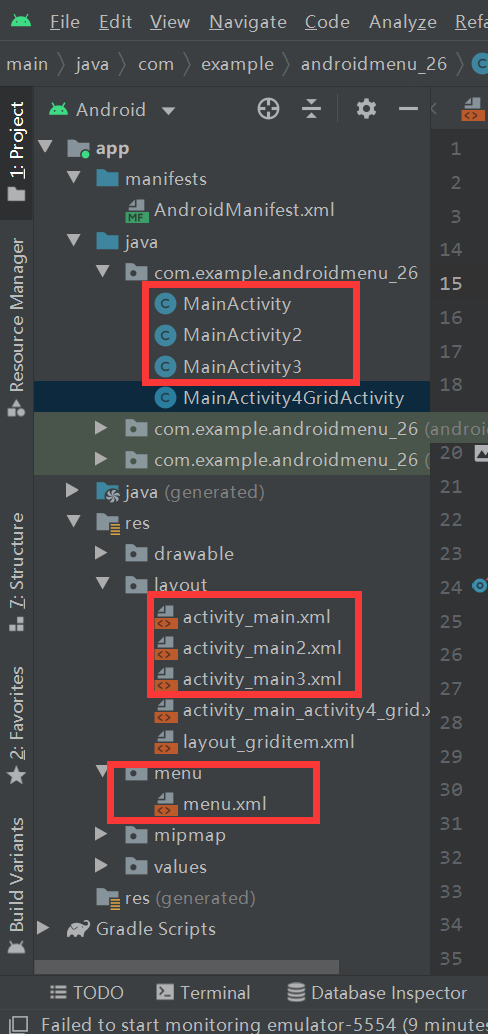Click the 'Failed to start monitoring emulator-5554' message
The width and height of the screenshot is (488, 1034).
264,1024
